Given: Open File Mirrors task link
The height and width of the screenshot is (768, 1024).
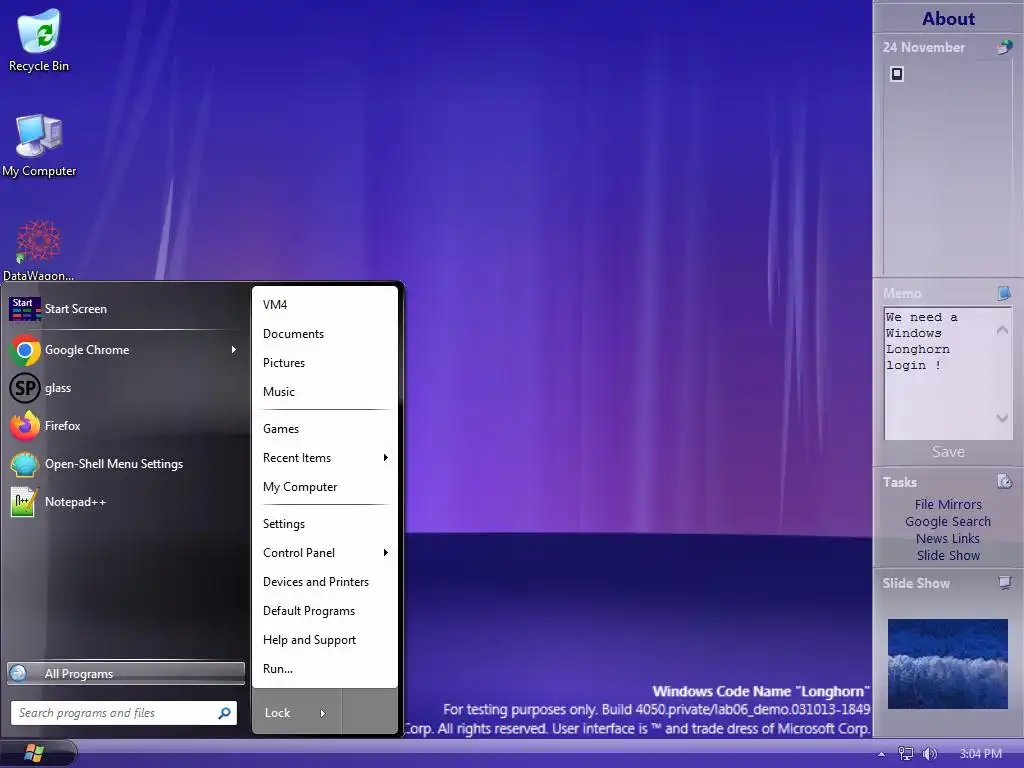Looking at the screenshot, I should pos(948,504).
